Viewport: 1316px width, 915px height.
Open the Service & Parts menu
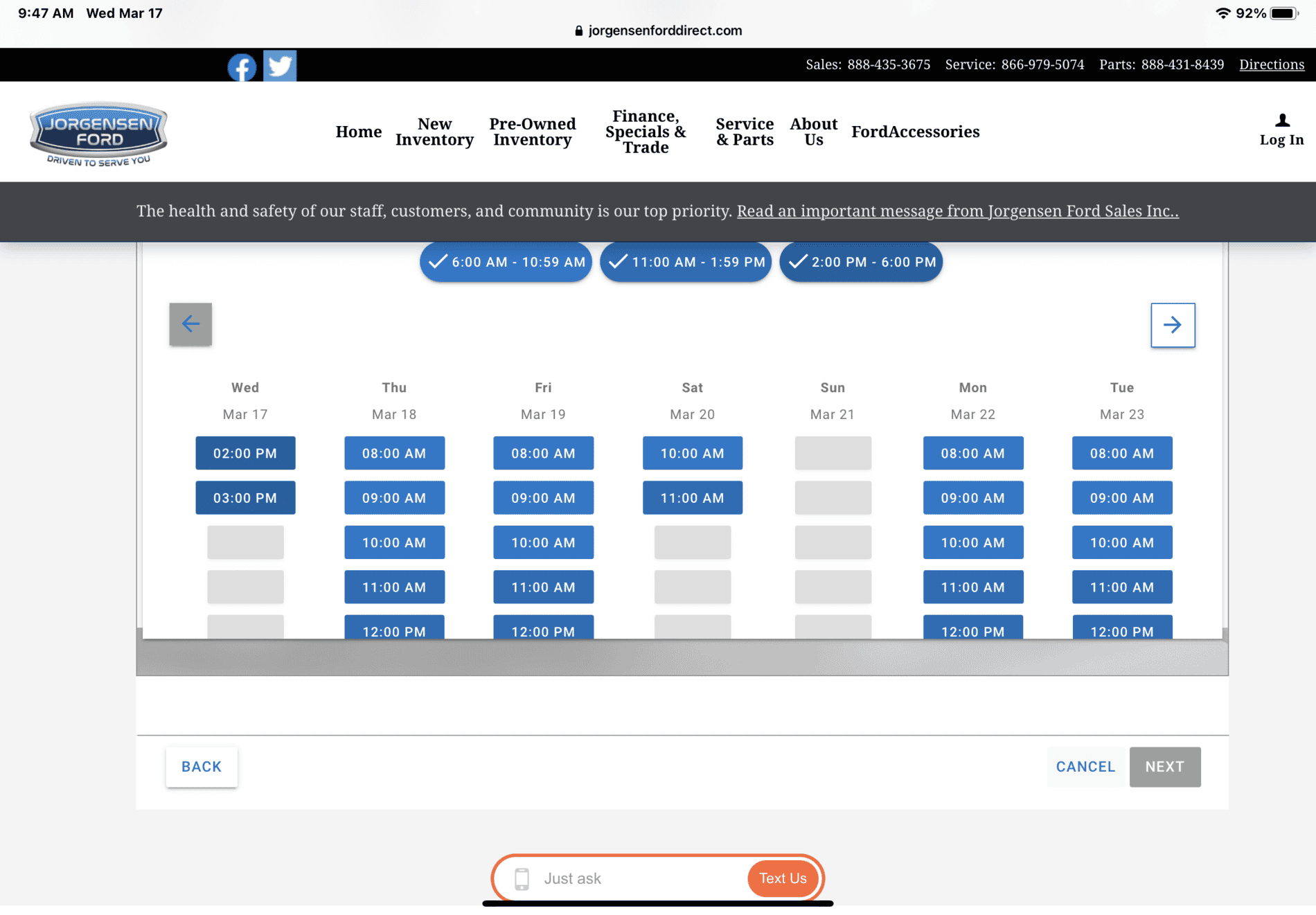click(x=745, y=132)
